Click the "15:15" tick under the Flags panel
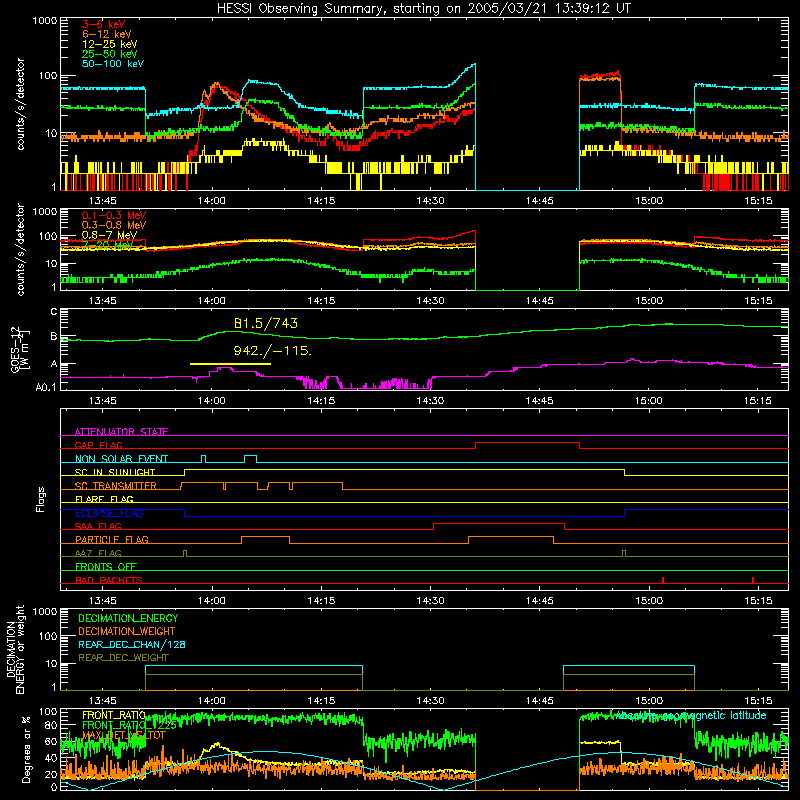This screenshot has width=800, height=800. click(x=758, y=601)
